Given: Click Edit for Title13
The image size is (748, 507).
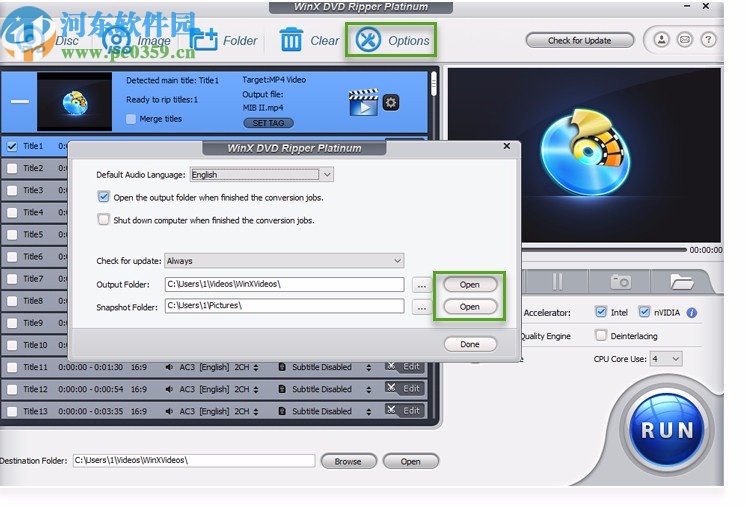Looking at the screenshot, I should click(405, 410).
